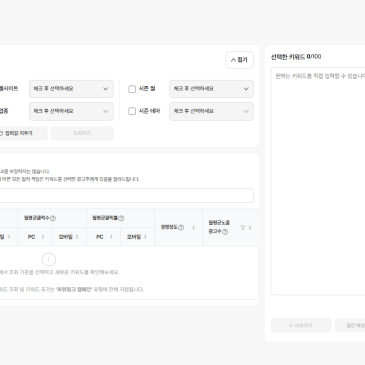Viewport: 365px width, 365px height.
Task: Open help icon beside 경쟁정도 header
Action: (181, 227)
